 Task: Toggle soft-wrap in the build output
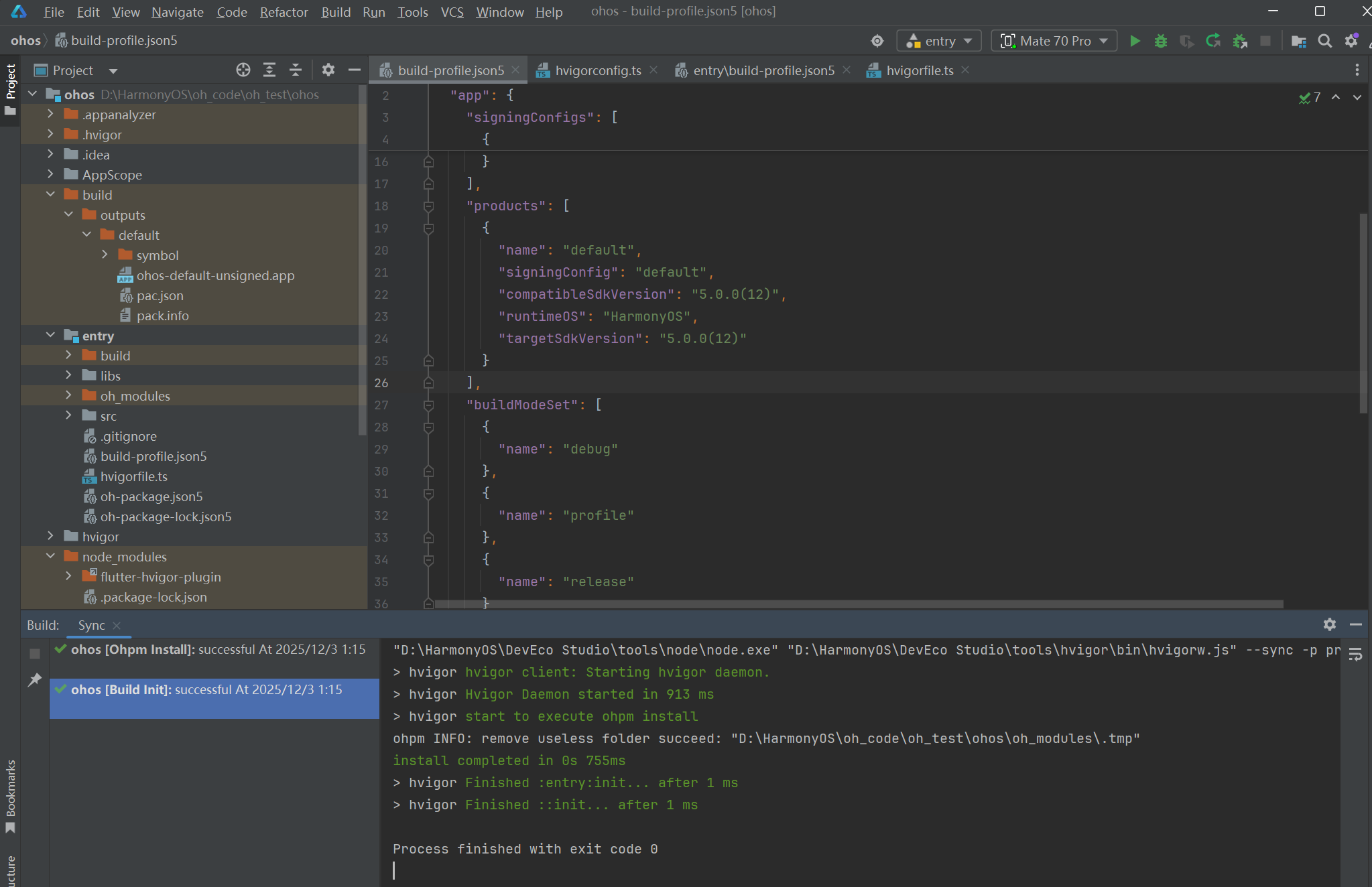[x=1355, y=655]
